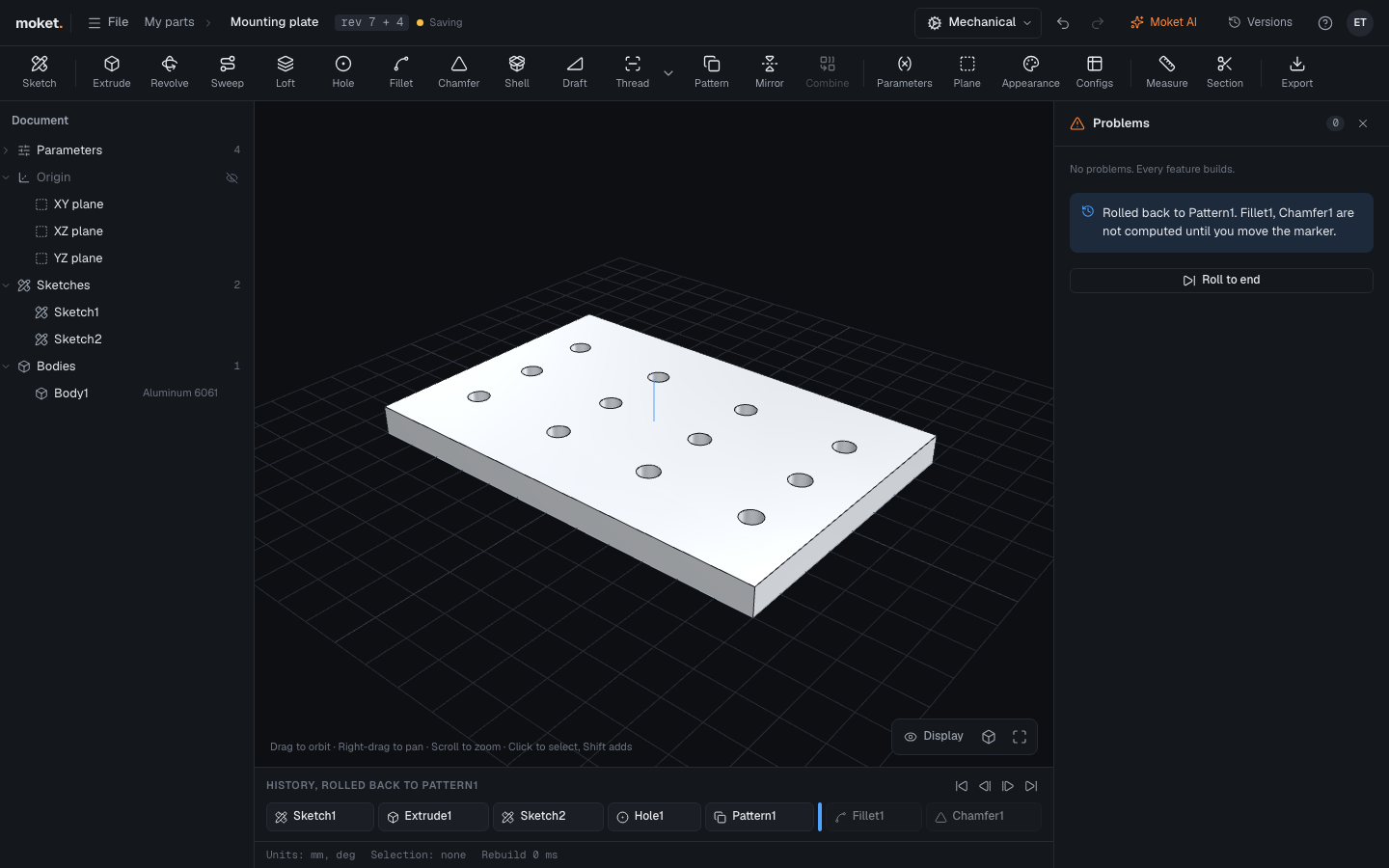This screenshot has height=868, width=1389.
Task: Select the Extrude tool
Action: pos(112,72)
